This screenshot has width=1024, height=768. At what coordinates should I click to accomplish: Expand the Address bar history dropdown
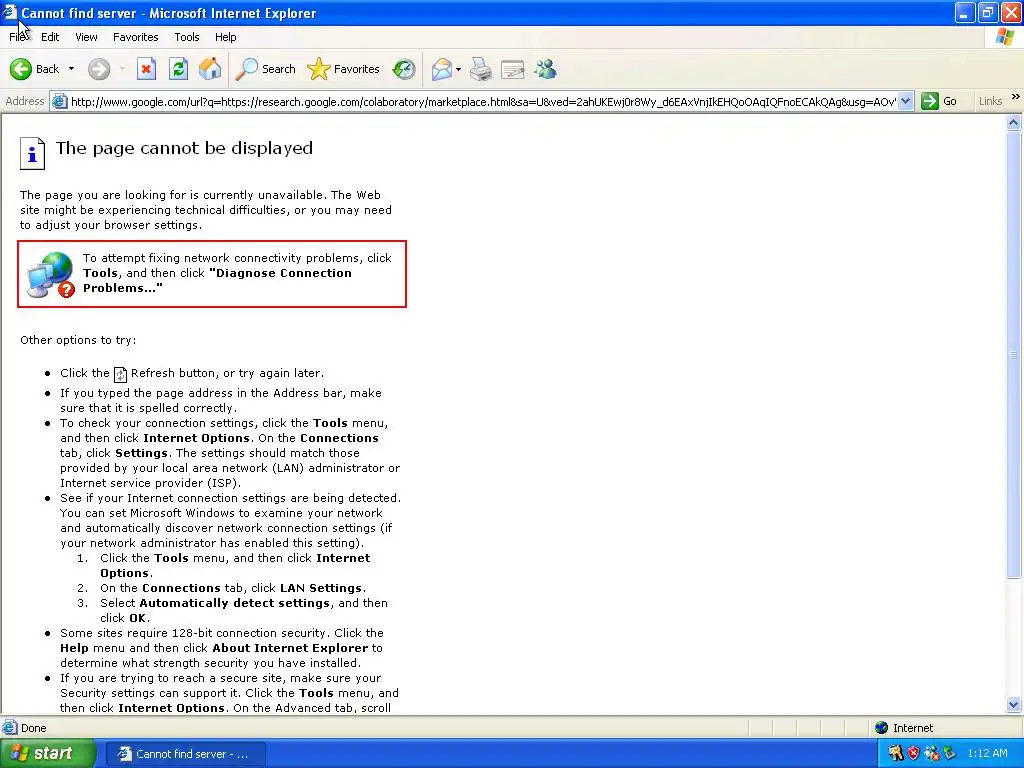tap(905, 101)
